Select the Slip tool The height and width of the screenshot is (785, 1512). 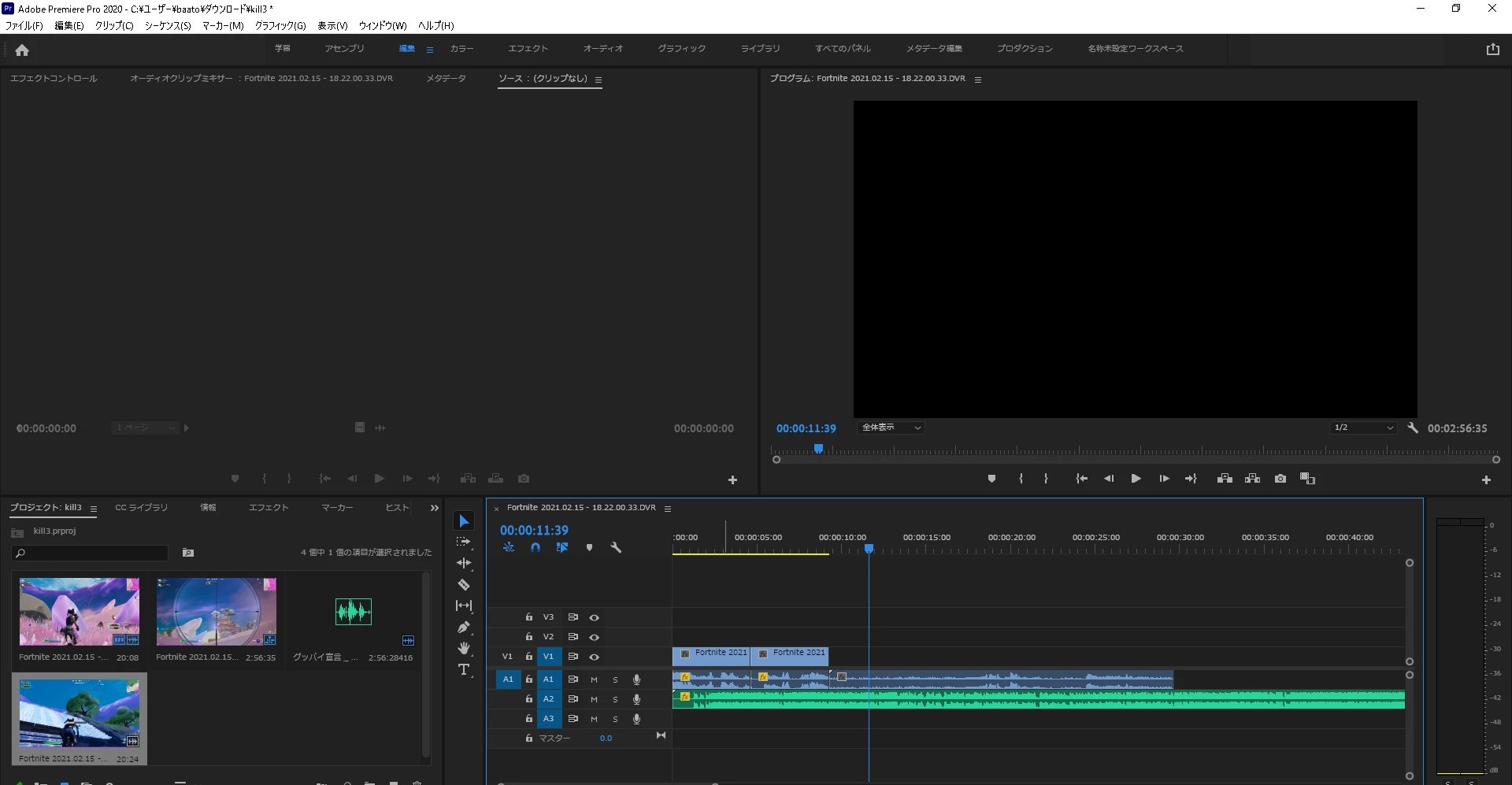(x=464, y=605)
